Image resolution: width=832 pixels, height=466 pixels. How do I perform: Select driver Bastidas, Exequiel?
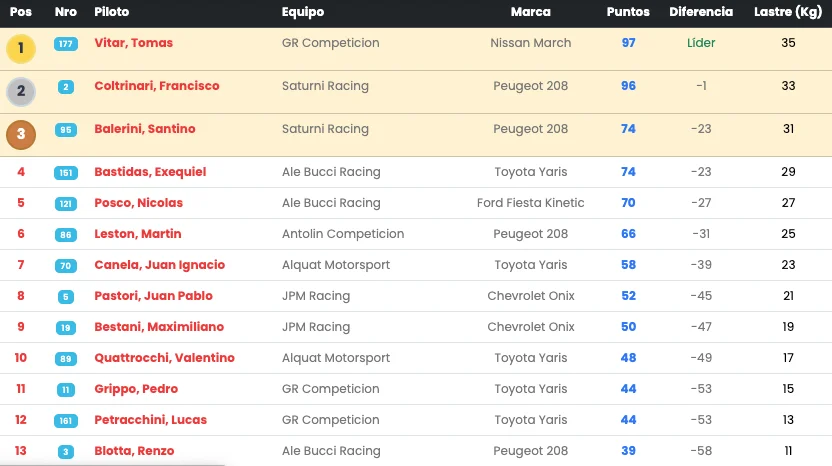pos(150,173)
